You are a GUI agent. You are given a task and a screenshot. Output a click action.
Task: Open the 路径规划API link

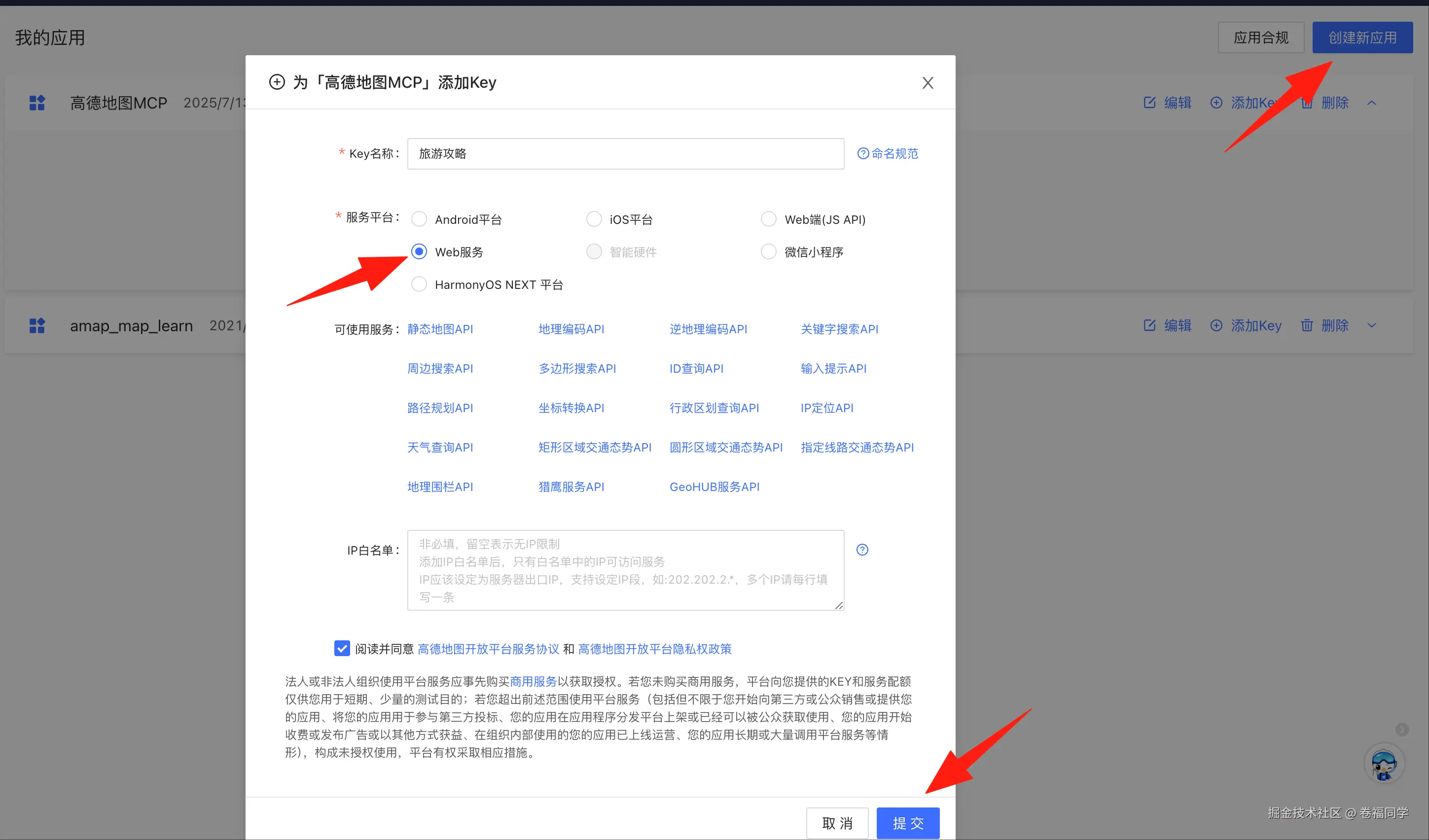(x=440, y=408)
